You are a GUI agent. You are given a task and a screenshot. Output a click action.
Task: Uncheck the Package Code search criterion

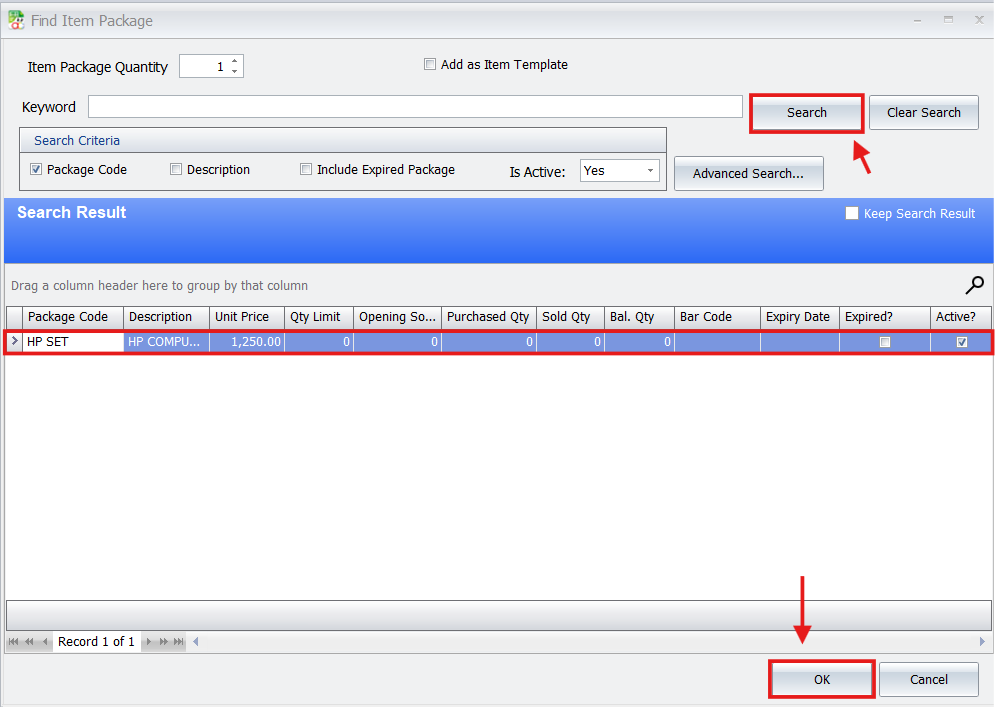click(x=36, y=170)
